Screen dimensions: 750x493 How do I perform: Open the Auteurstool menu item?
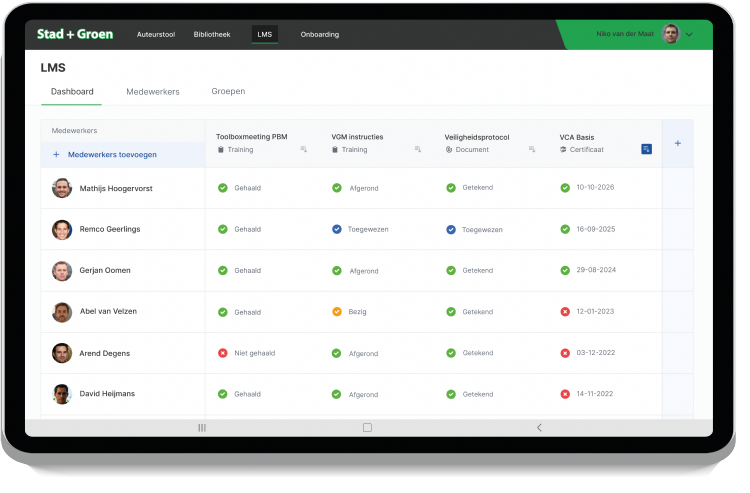[155, 34]
